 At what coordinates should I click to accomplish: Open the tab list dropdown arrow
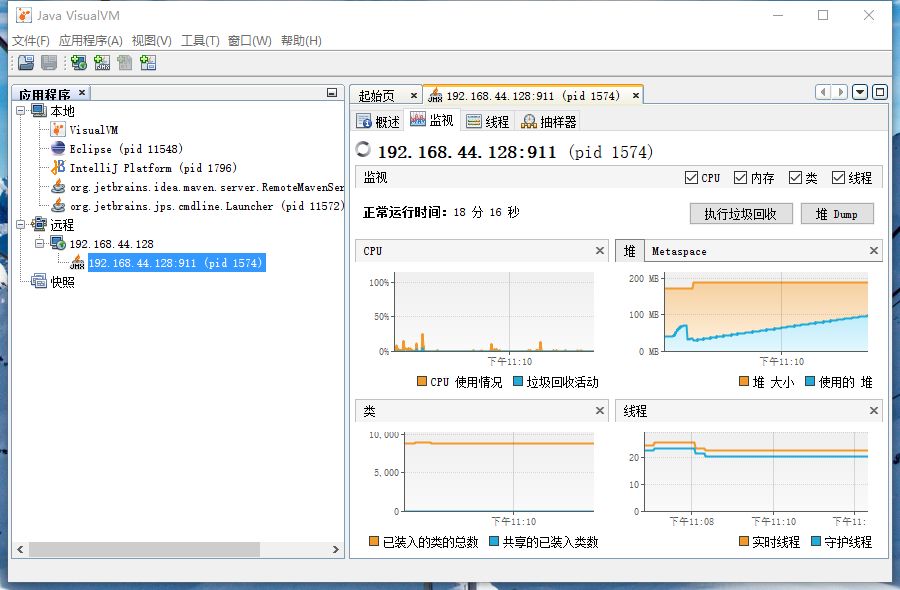click(x=860, y=91)
